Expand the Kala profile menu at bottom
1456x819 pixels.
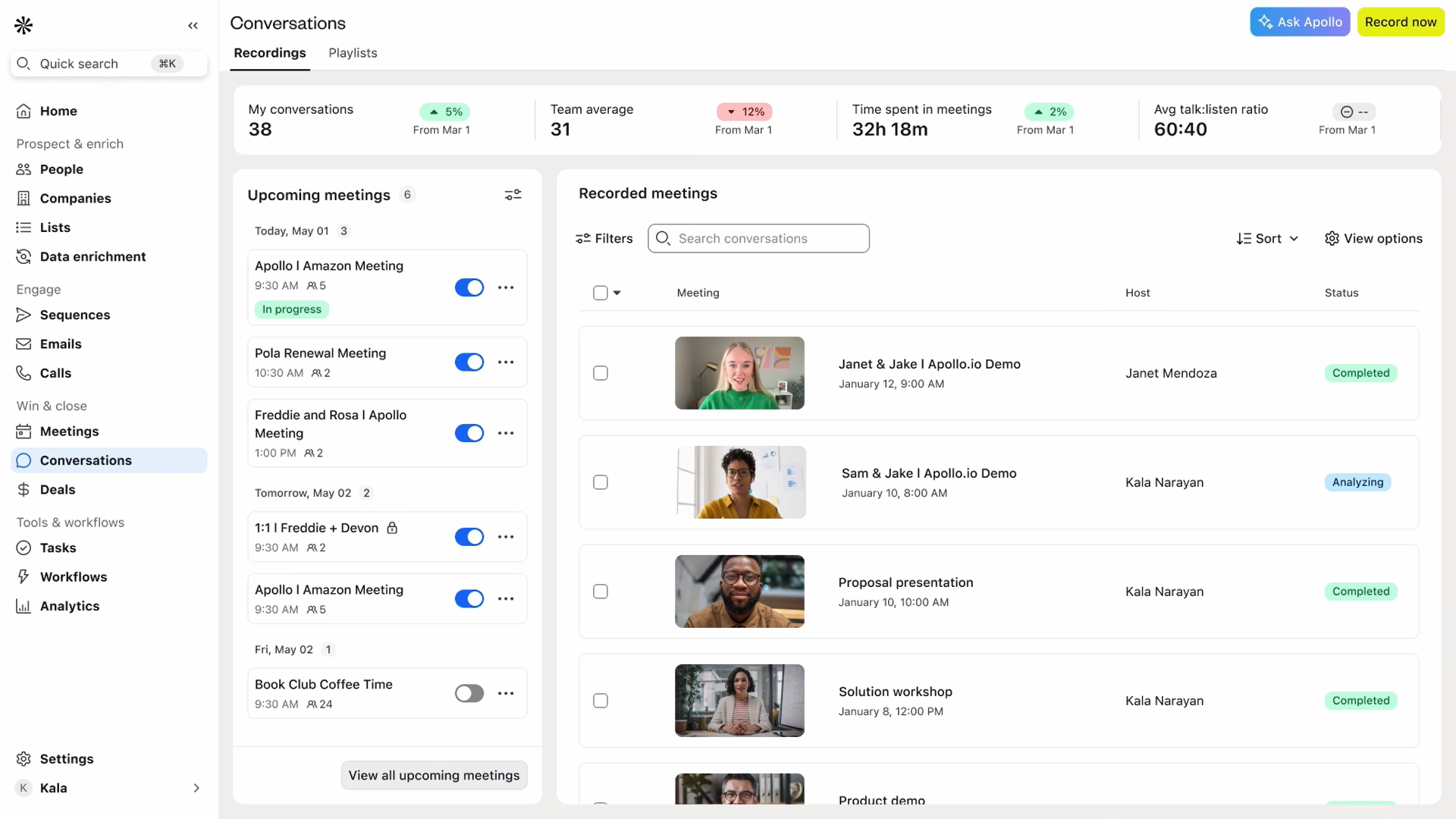[x=196, y=788]
